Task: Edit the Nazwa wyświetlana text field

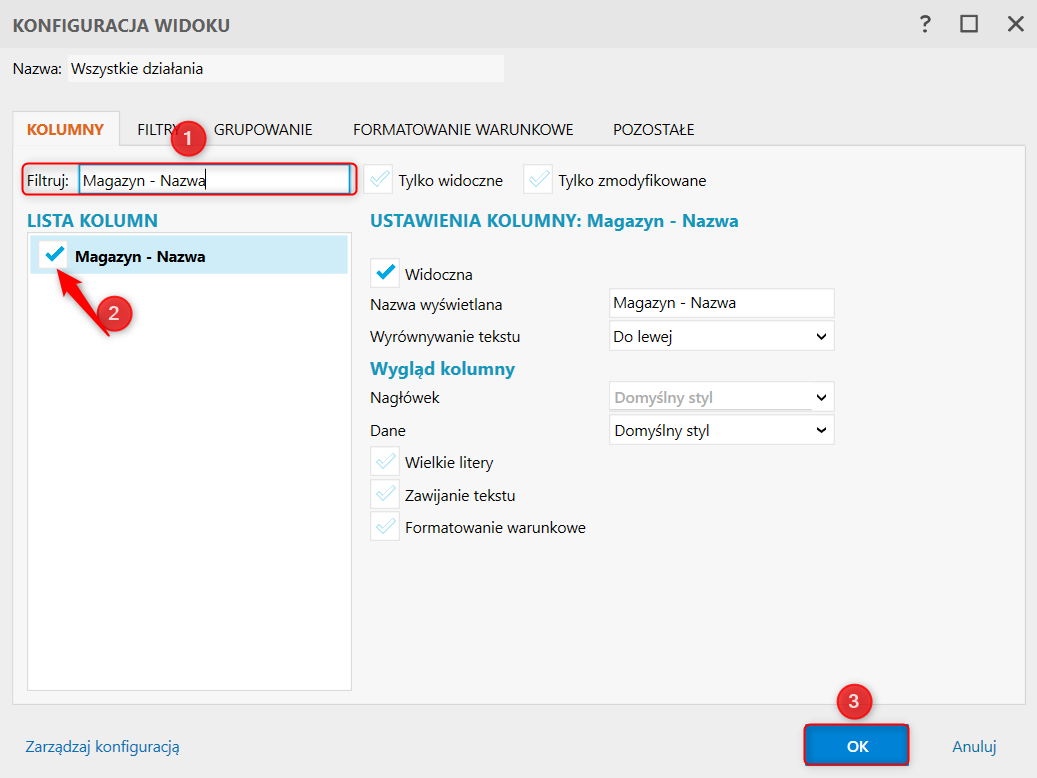Action: pos(722,303)
